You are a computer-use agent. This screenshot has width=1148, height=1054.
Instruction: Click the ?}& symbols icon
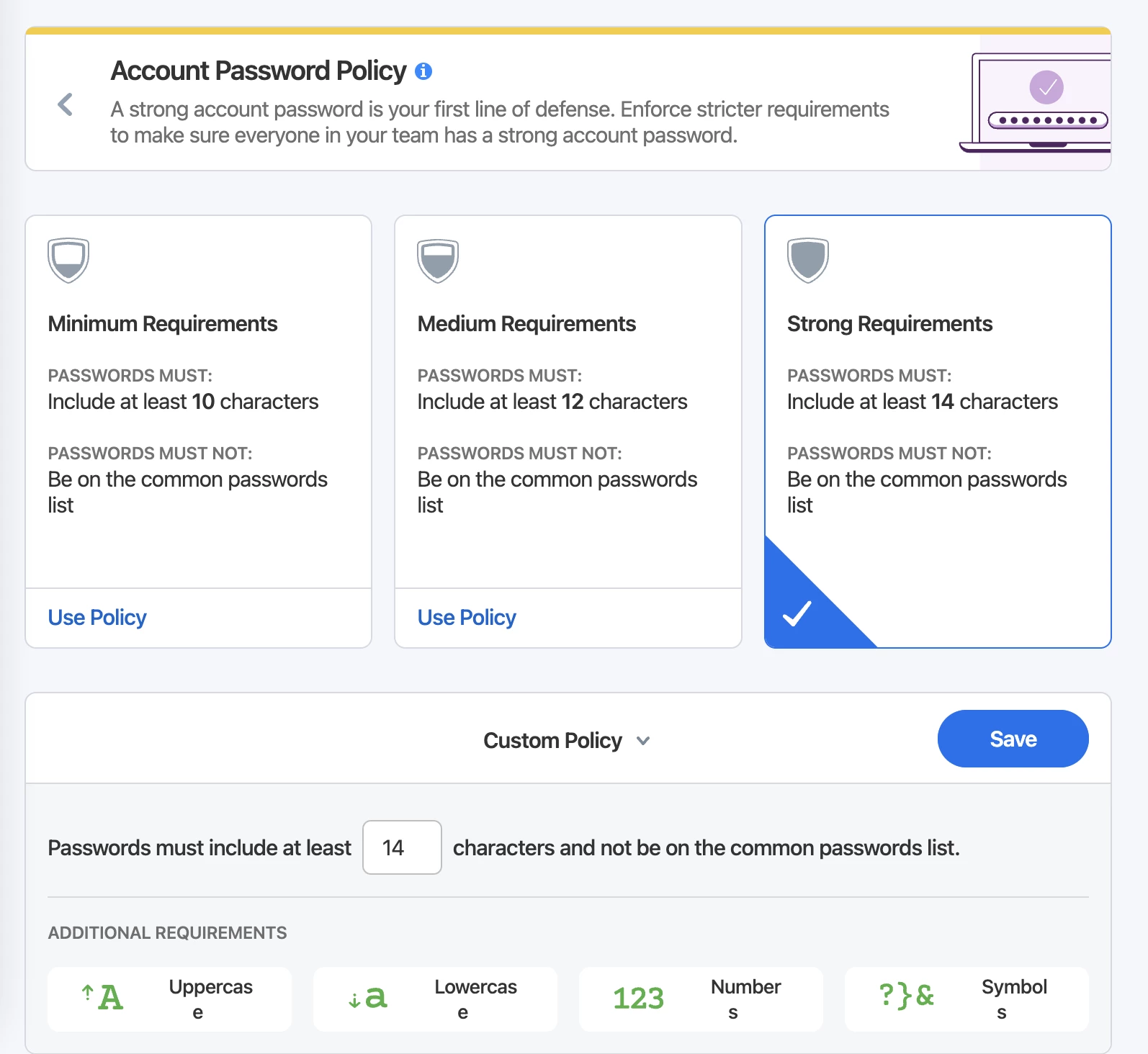tap(907, 996)
